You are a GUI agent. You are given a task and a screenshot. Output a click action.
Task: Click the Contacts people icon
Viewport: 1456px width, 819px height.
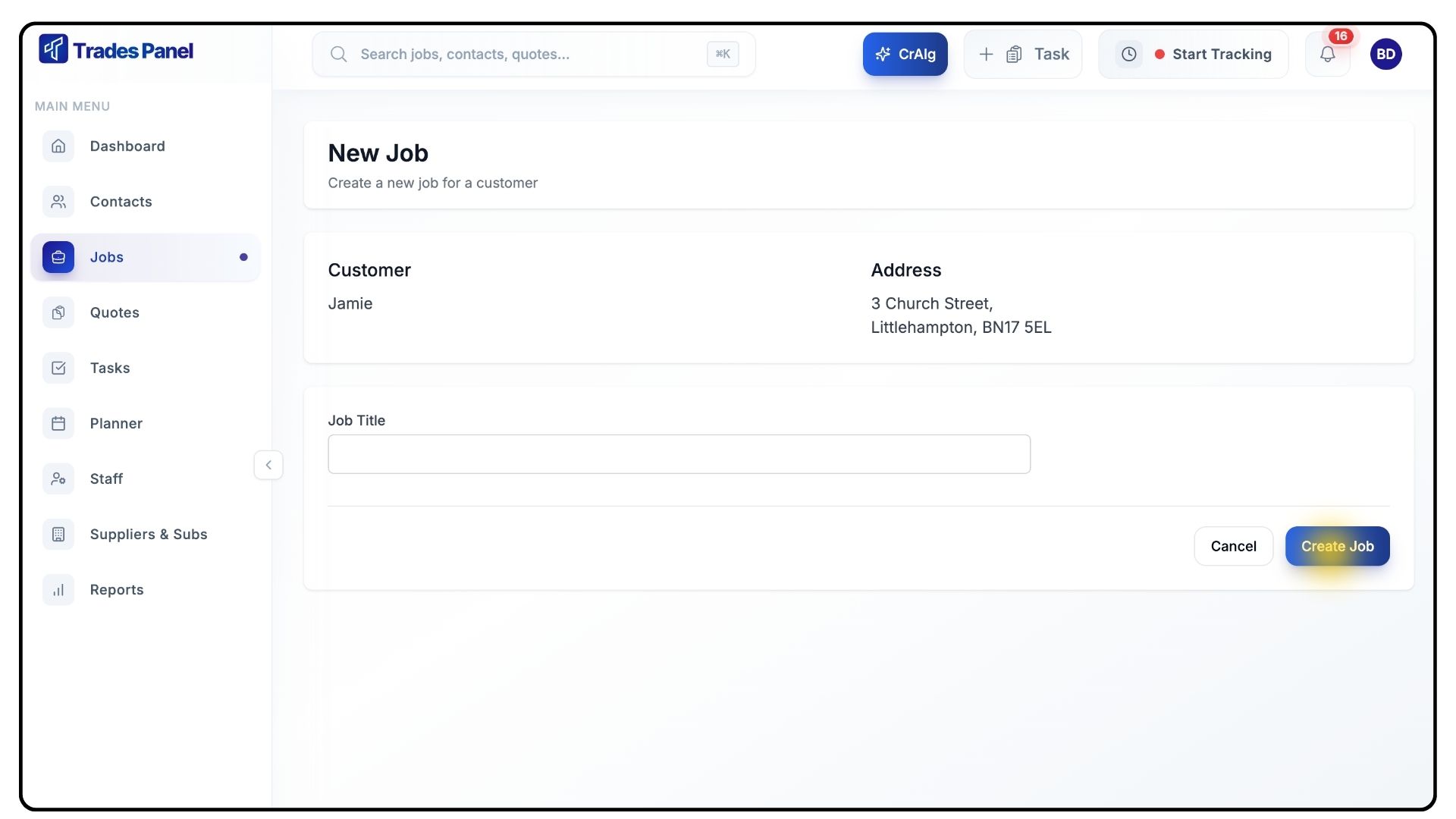(x=58, y=202)
